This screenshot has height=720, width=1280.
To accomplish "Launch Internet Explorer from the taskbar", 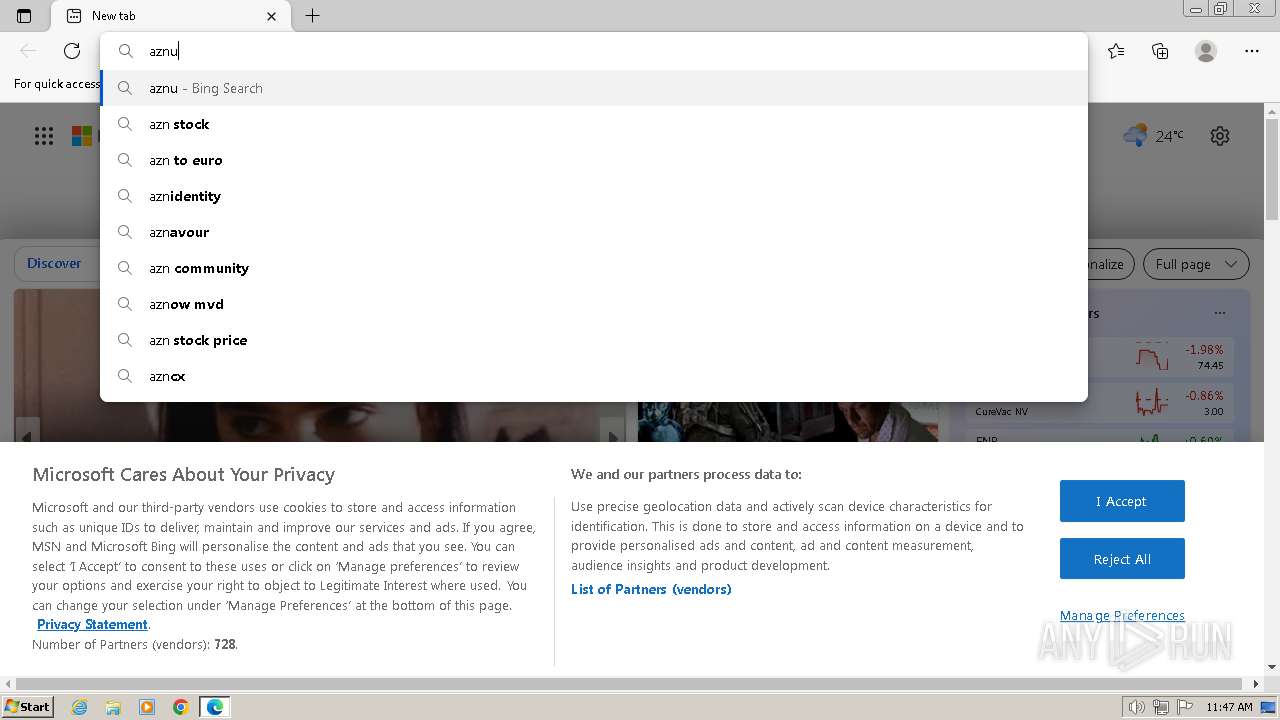I will 80,707.
